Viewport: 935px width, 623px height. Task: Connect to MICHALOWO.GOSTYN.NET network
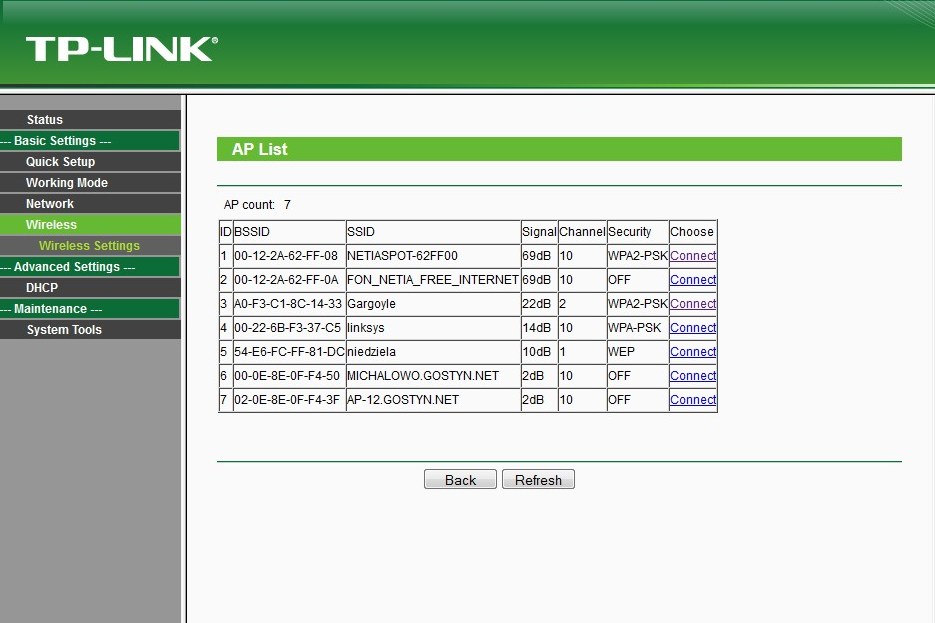[x=693, y=376]
